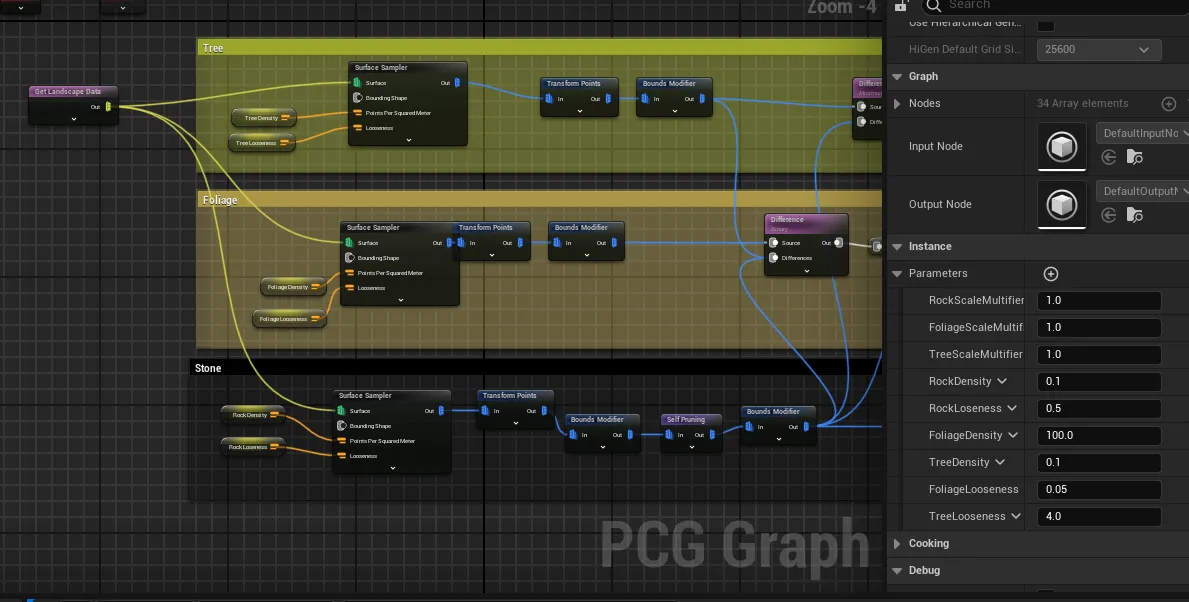Browse to Output Node asset in Content Browser
This screenshot has height=602, width=1189.
(x=1134, y=215)
